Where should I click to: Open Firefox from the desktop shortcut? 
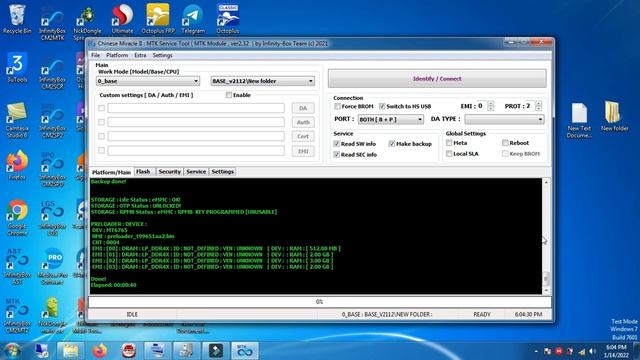[17, 165]
